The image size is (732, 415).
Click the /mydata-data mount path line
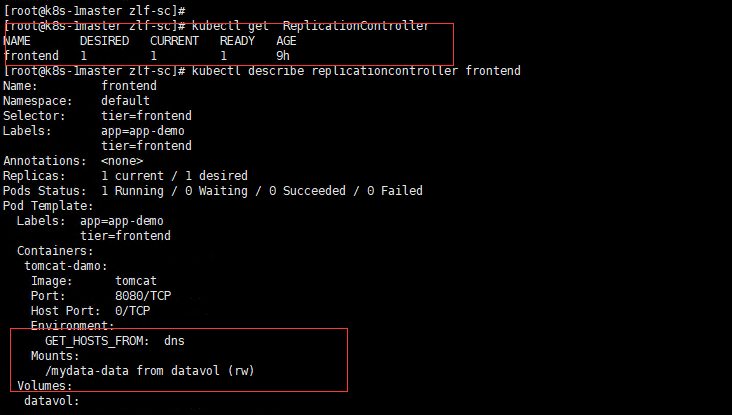(146, 371)
